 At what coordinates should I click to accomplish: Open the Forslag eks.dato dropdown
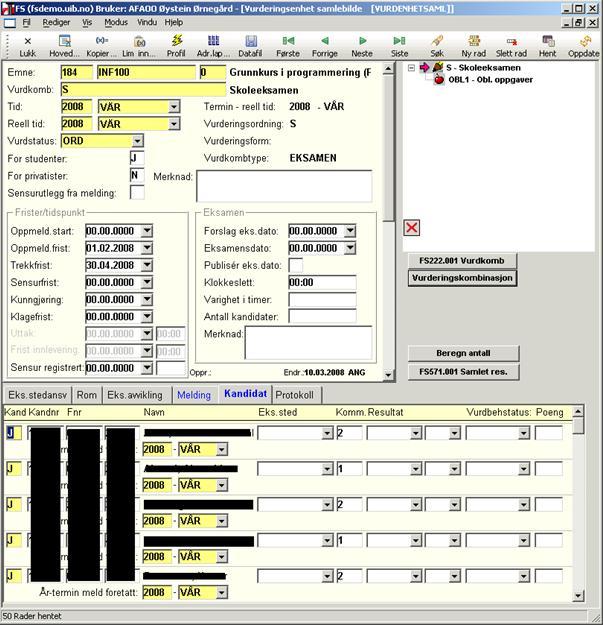(350, 231)
